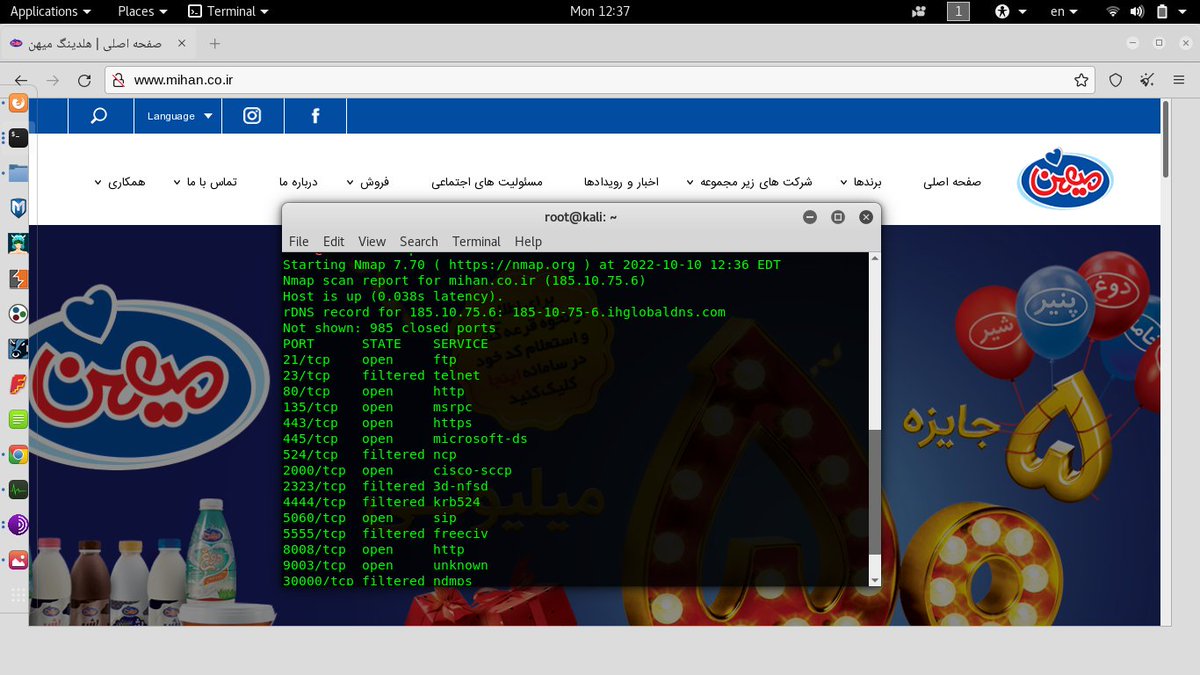1200x675 pixels.
Task: Click the Mihan logo in header
Action: coord(1066,179)
